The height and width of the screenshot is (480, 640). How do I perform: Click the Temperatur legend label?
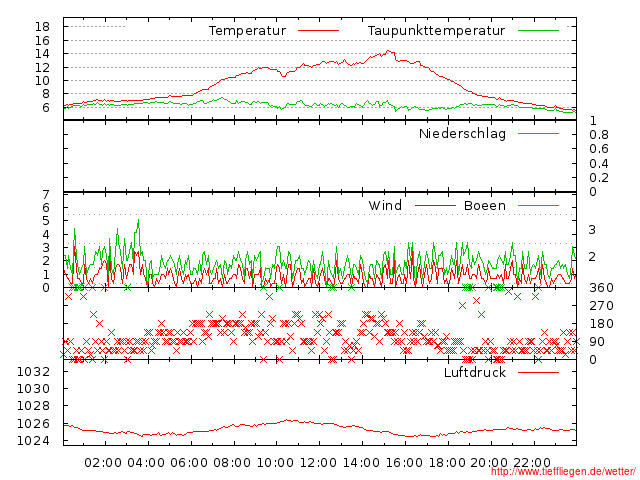point(247,31)
